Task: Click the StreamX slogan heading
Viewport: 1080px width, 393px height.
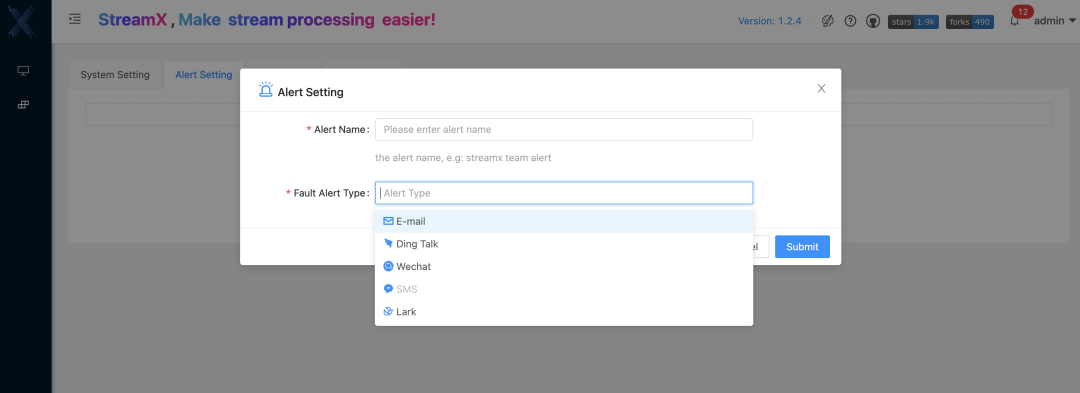Action: [267, 20]
